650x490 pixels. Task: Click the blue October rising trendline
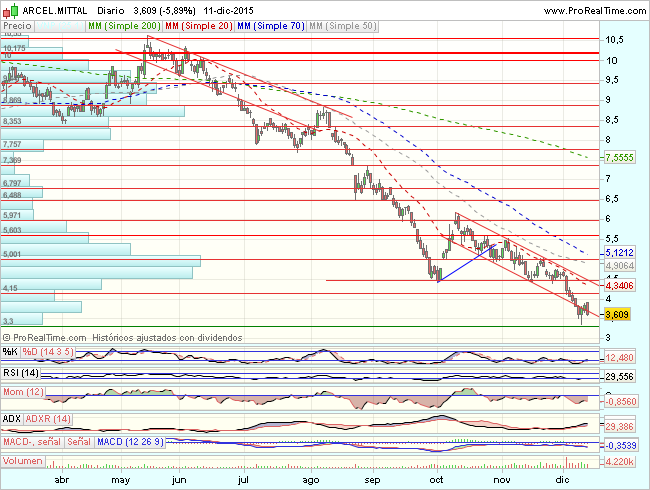tap(467, 263)
